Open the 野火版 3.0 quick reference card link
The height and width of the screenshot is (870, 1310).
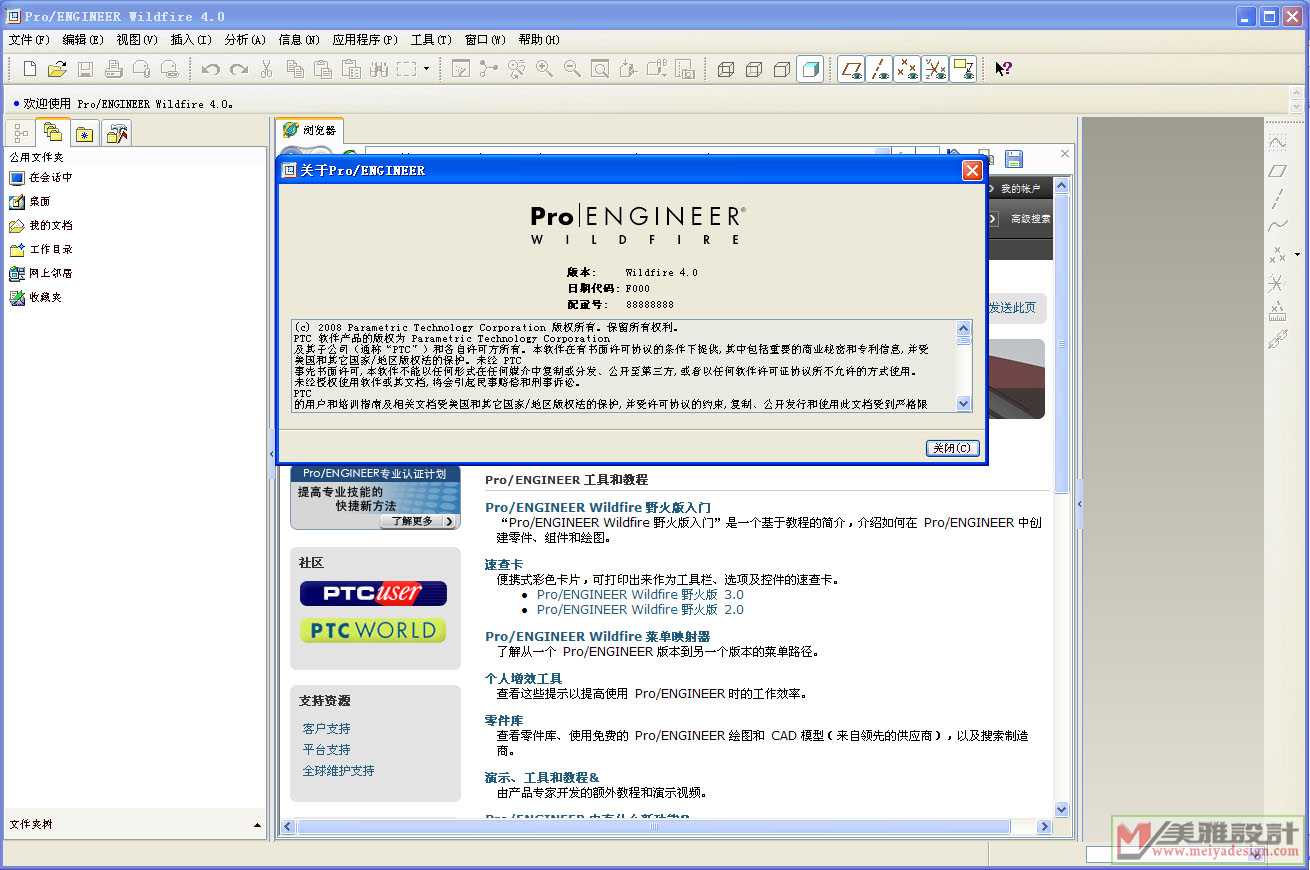tap(640, 594)
